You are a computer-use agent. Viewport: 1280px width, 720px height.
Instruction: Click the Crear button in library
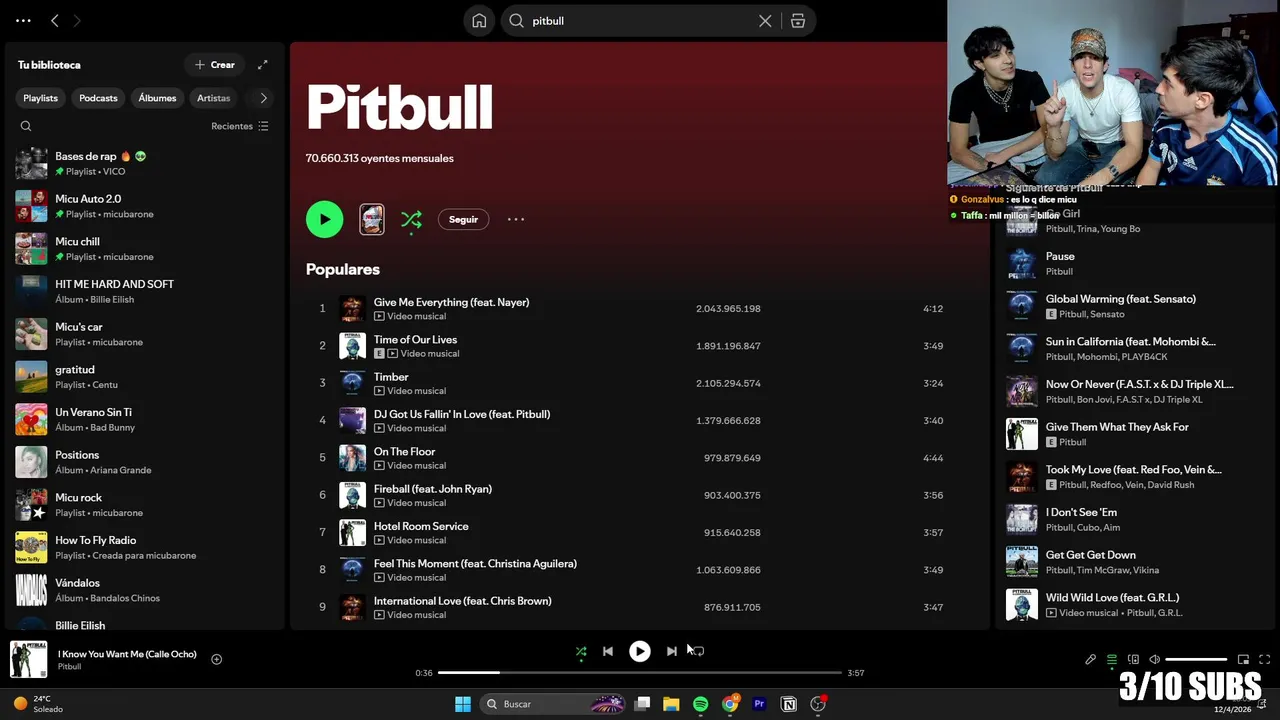coord(215,65)
